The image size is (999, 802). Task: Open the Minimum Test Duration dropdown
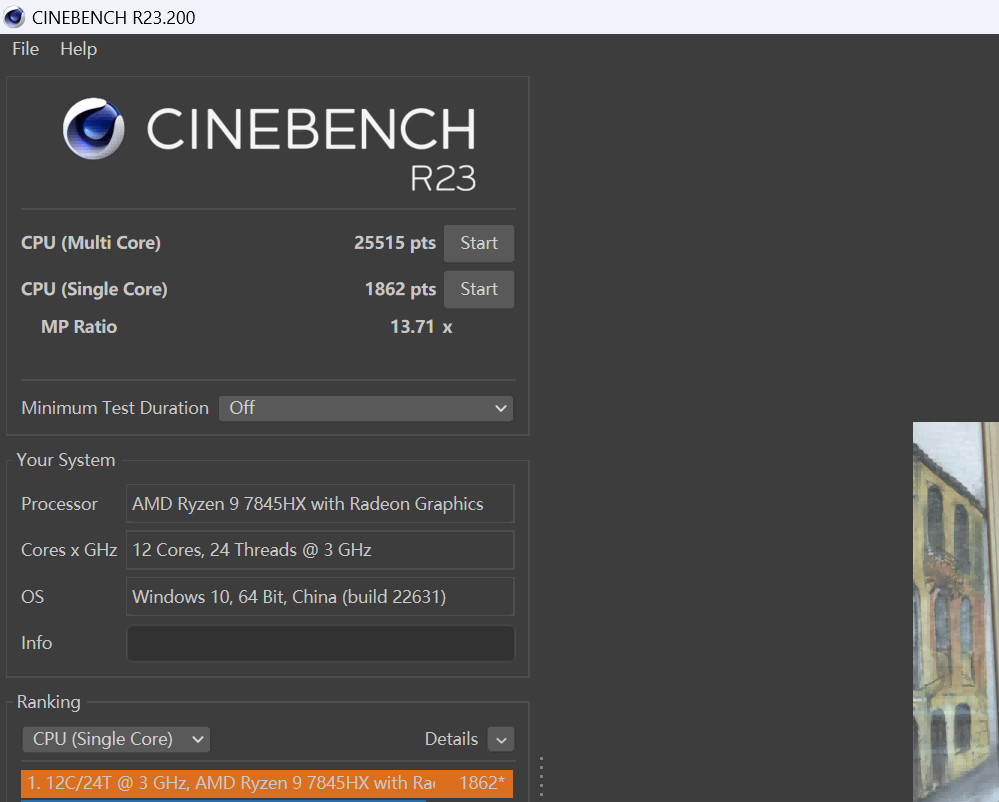366,408
